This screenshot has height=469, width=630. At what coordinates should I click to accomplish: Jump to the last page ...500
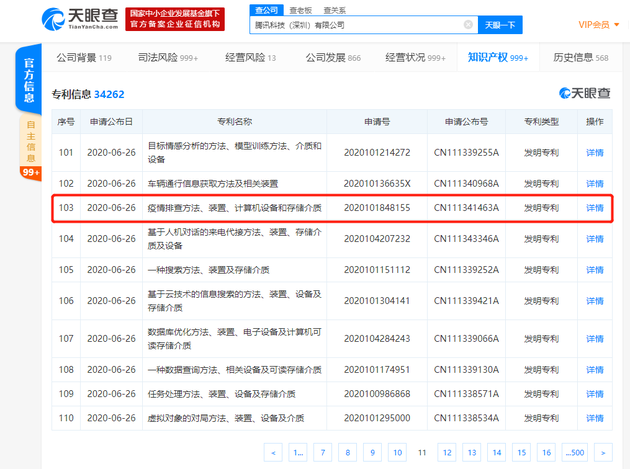click(x=573, y=452)
